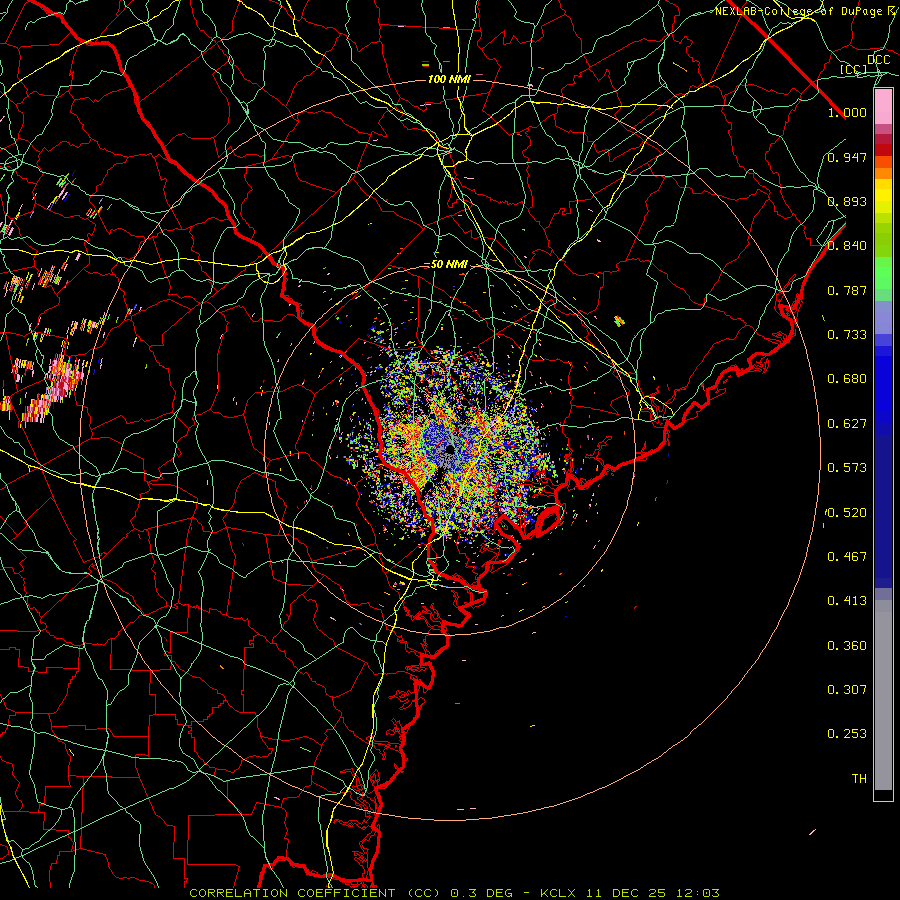Image resolution: width=900 pixels, height=900 pixels.
Task: Click the 0.680 legend value
Action: pyautogui.click(x=847, y=379)
